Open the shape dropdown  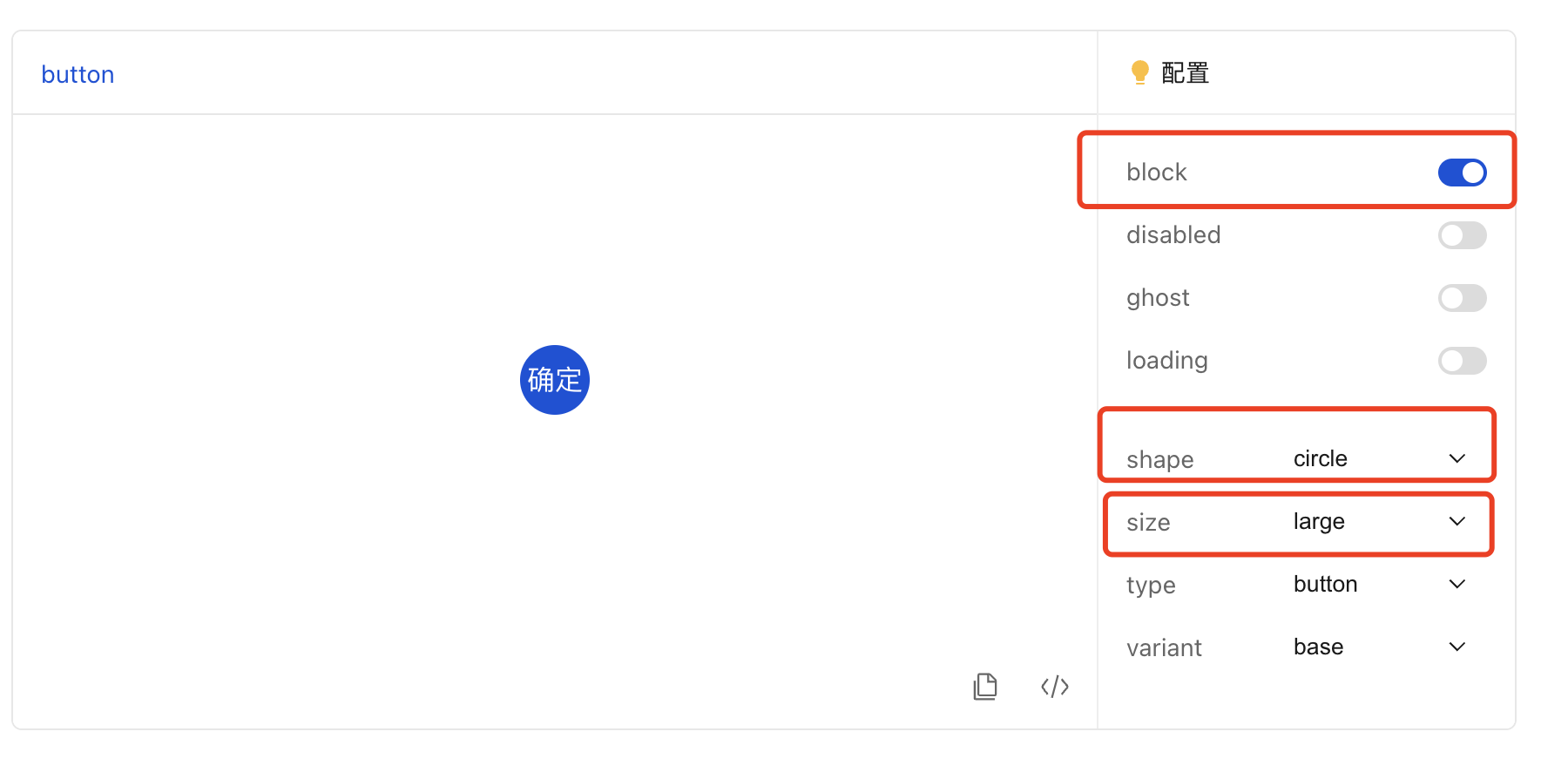click(x=1456, y=458)
